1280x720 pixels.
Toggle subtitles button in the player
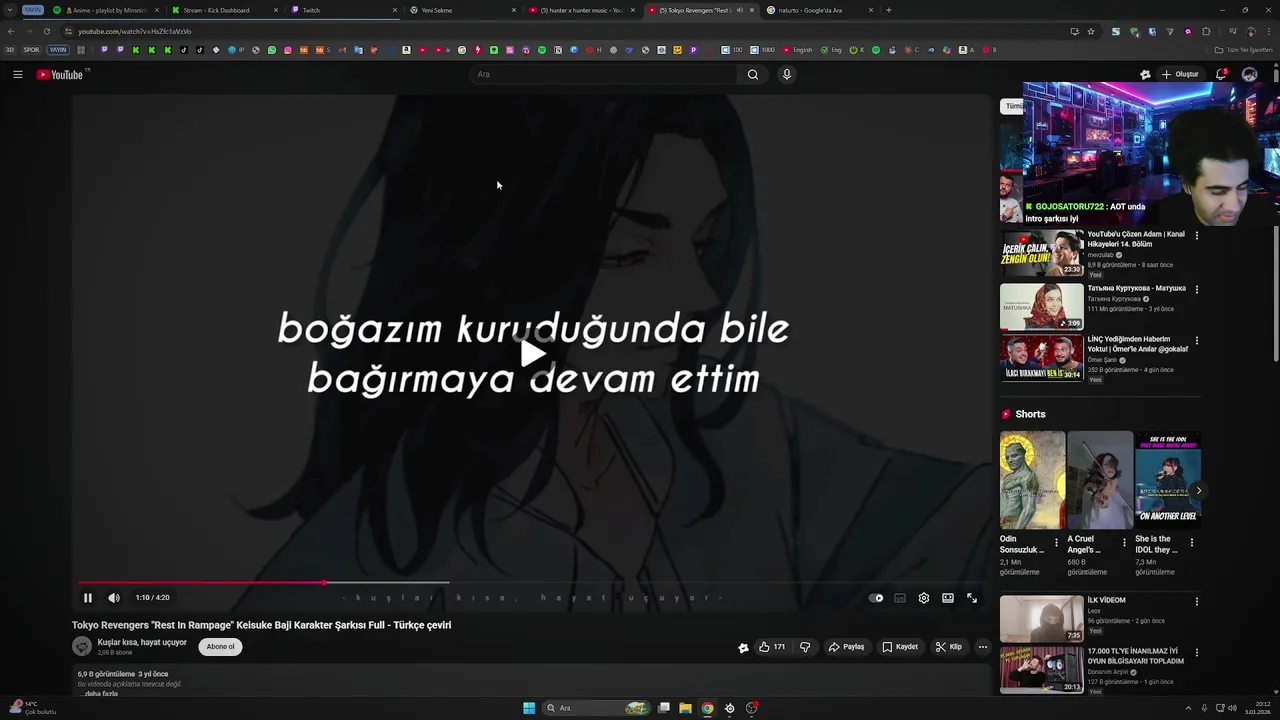click(900, 598)
